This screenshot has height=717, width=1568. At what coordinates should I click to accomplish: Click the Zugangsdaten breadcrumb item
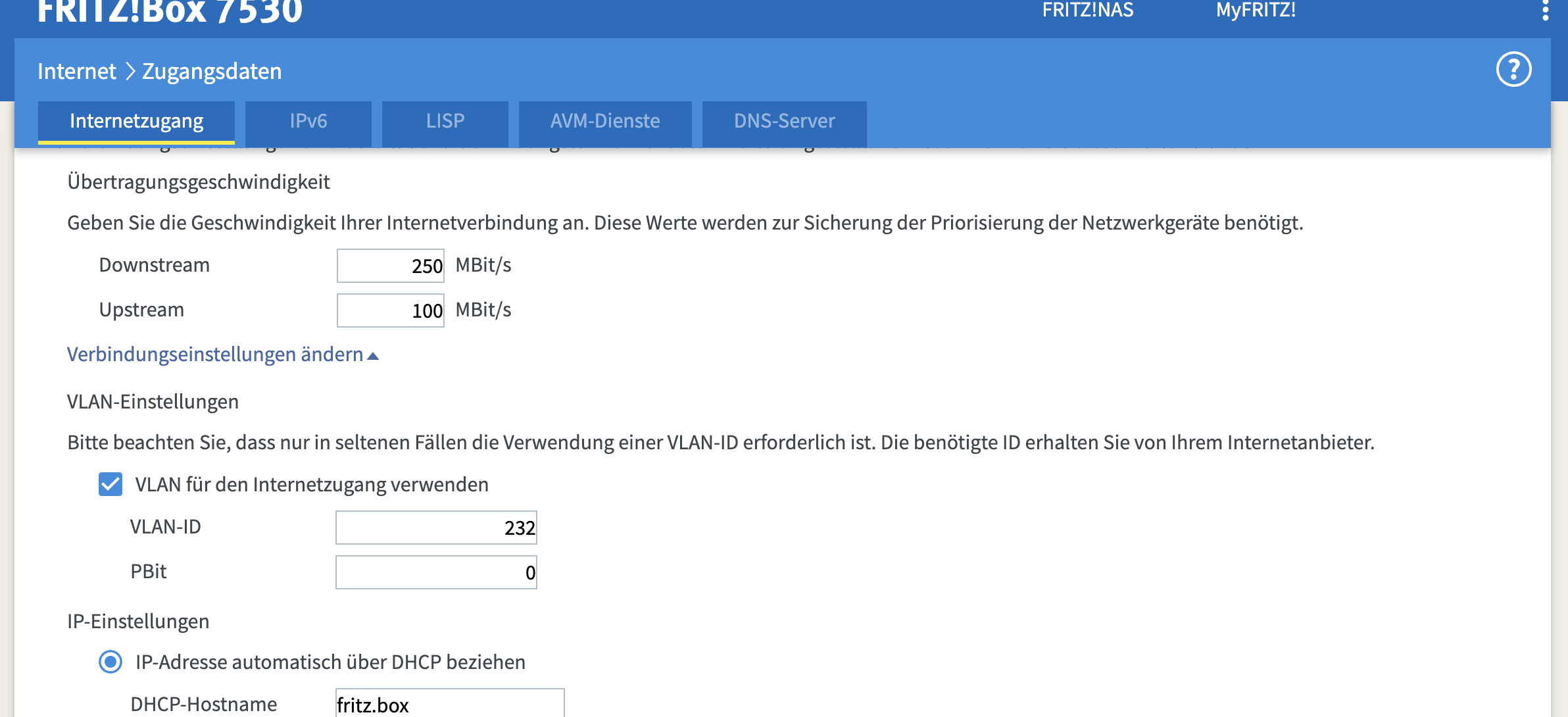[212, 71]
